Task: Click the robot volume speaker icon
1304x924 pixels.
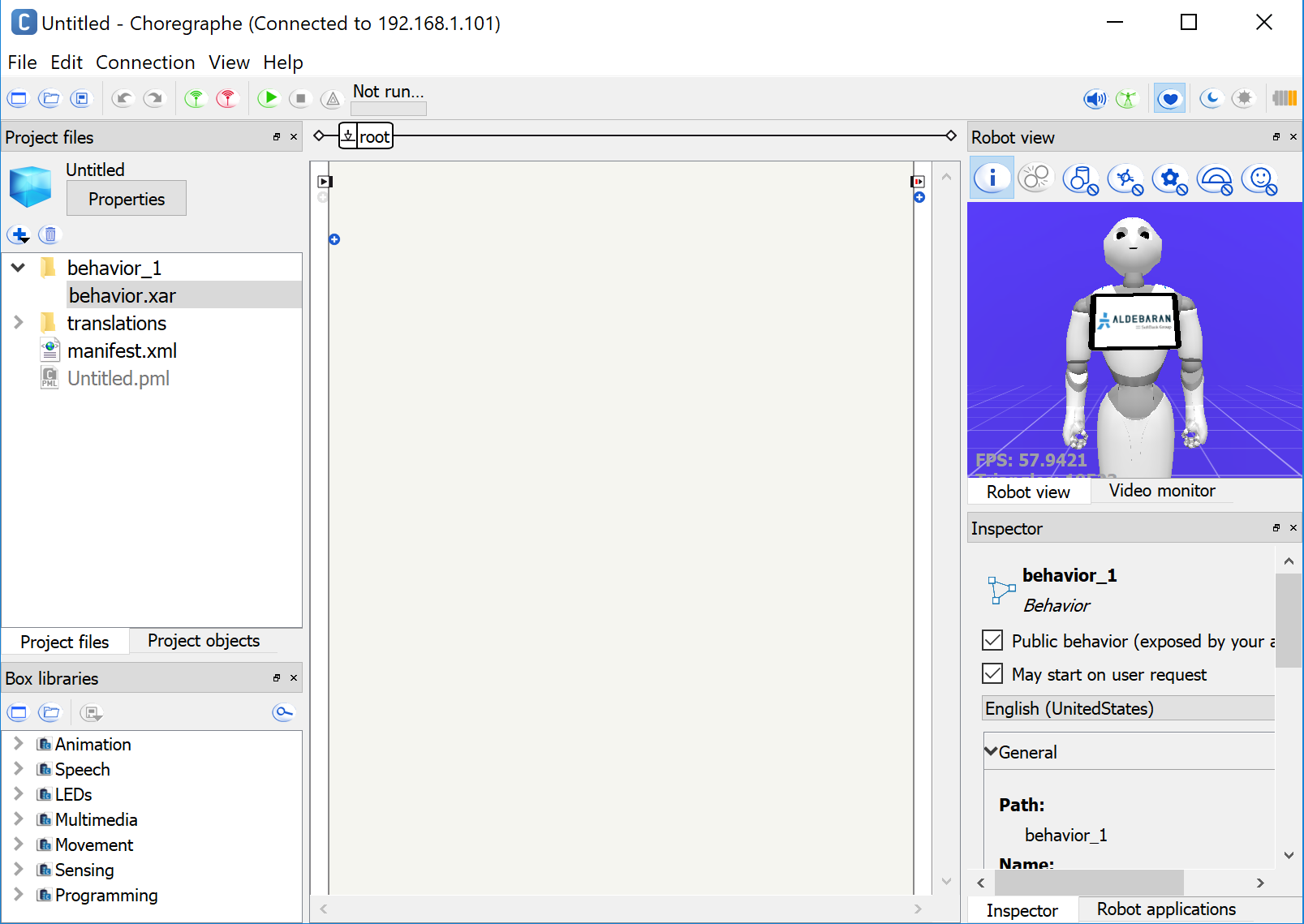Action: [1095, 99]
